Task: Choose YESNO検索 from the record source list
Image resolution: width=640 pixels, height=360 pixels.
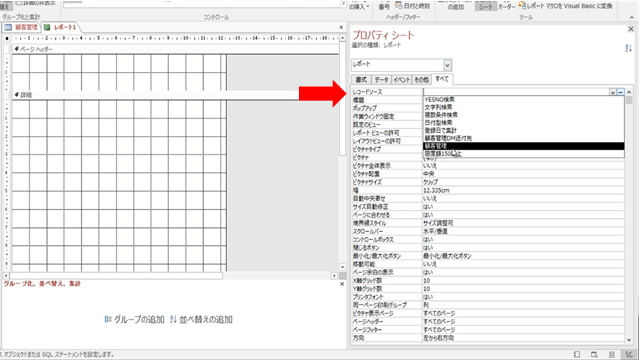Action: pos(524,100)
